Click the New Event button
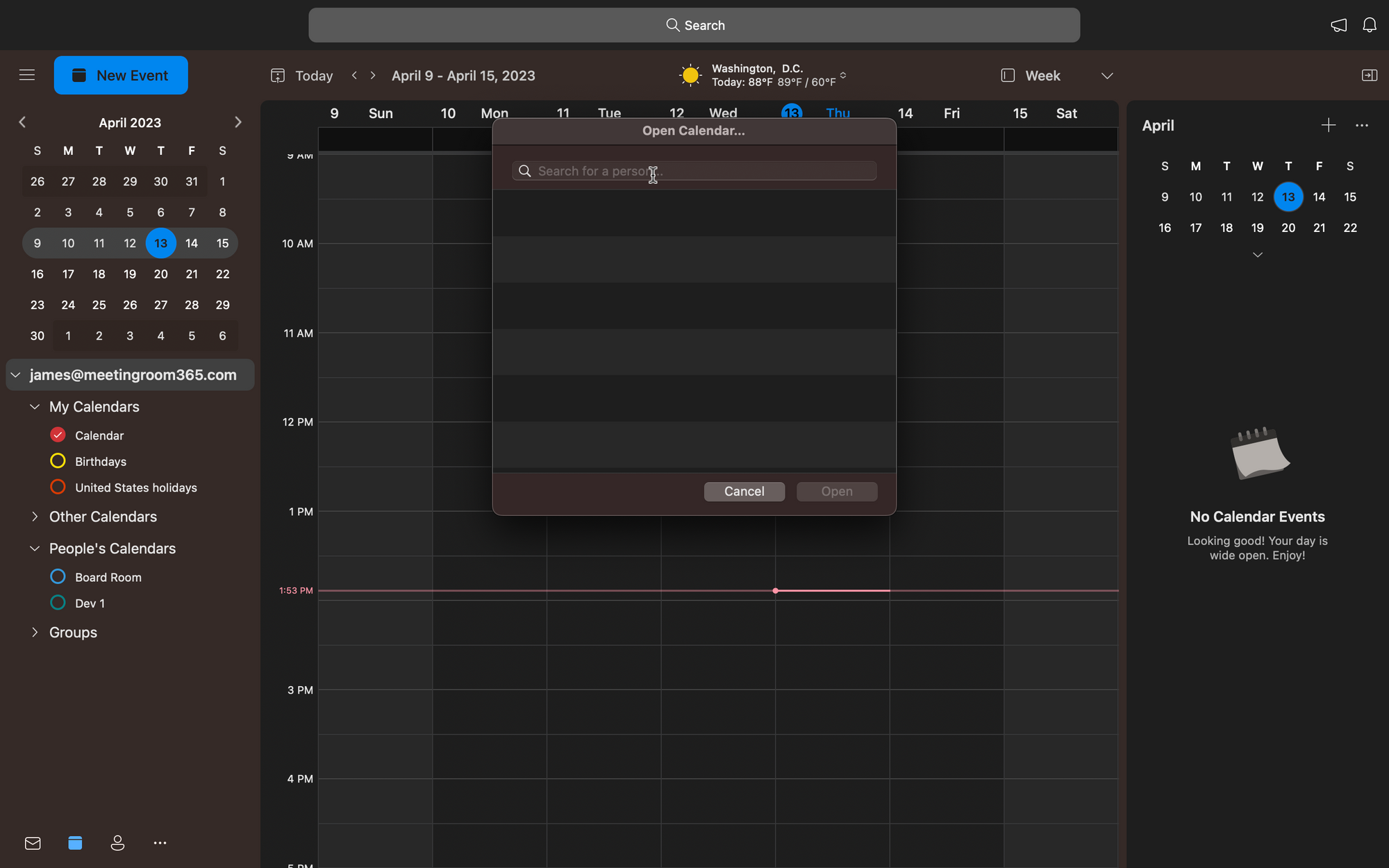This screenshot has width=1389, height=868. point(121,75)
